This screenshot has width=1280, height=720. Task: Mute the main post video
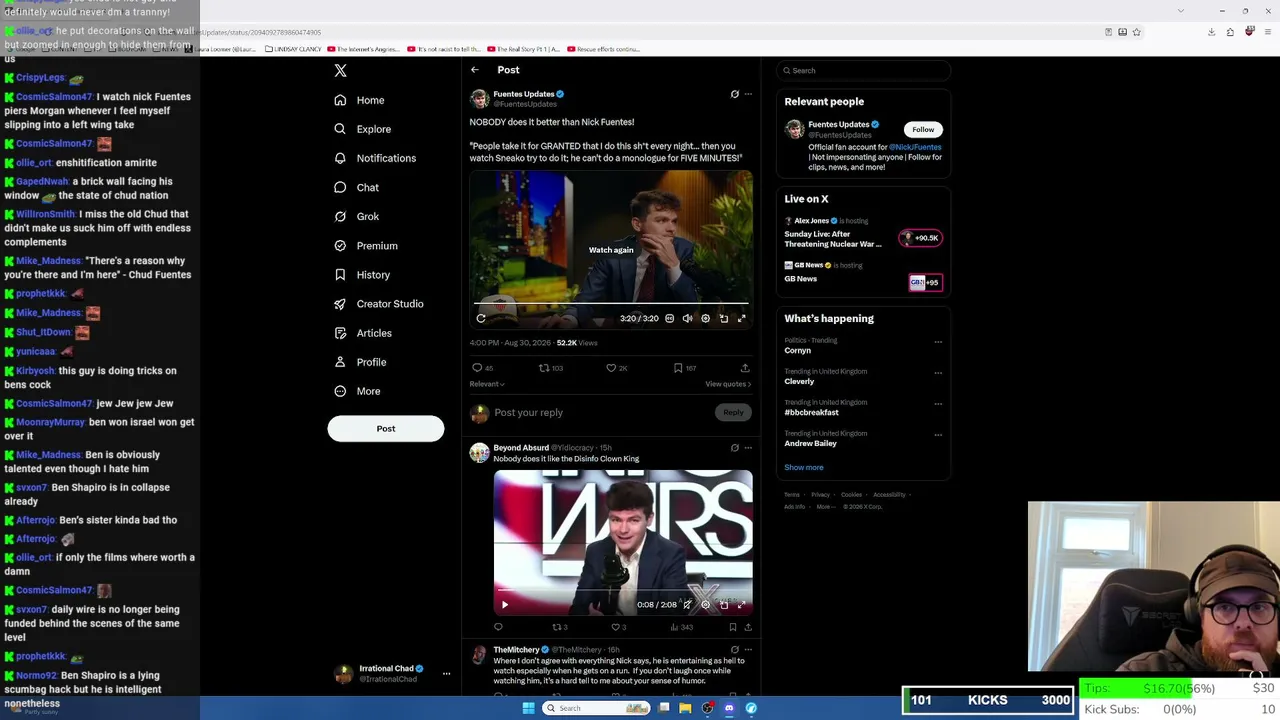pyautogui.click(x=687, y=318)
